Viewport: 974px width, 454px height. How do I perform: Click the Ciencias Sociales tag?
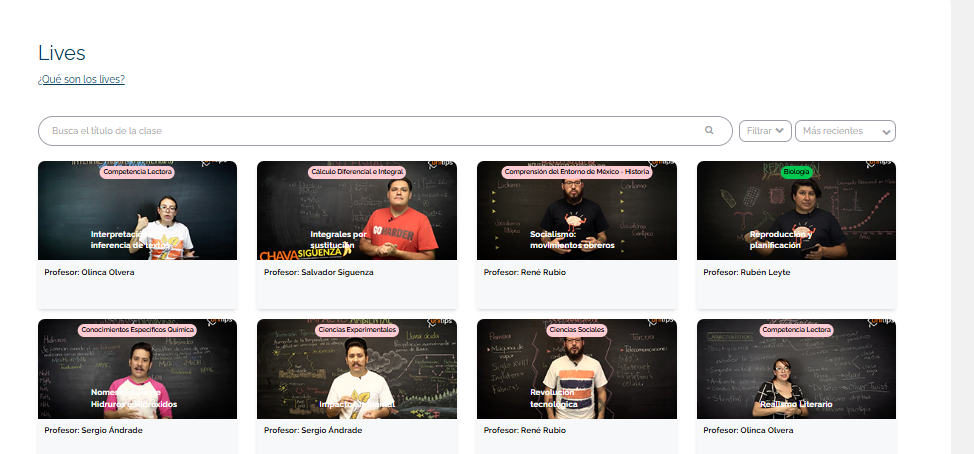(577, 330)
